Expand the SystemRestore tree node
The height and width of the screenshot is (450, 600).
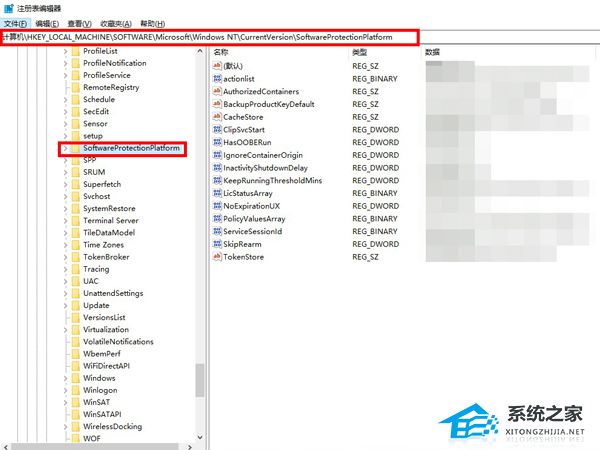click(65, 209)
